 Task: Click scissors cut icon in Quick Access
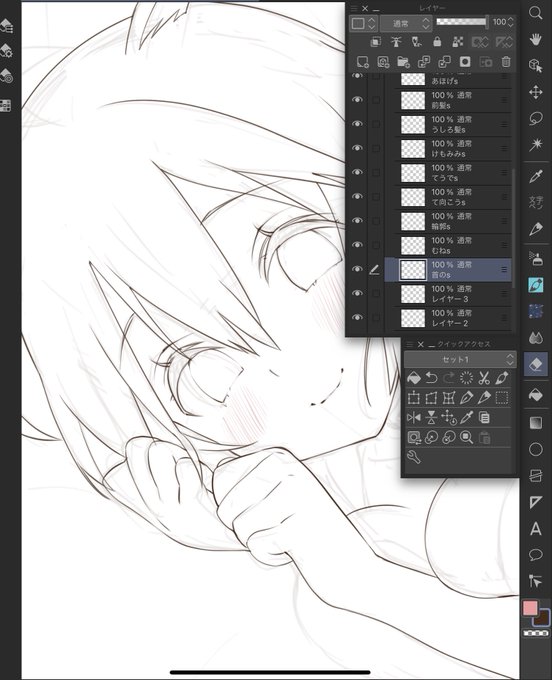(x=484, y=378)
